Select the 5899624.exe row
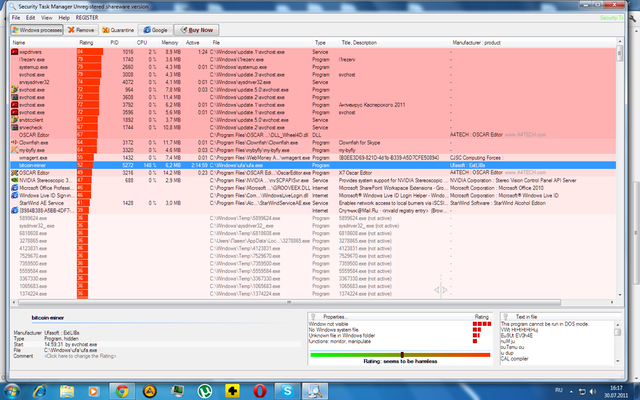 pyautogui.click(x=313, y=218)
